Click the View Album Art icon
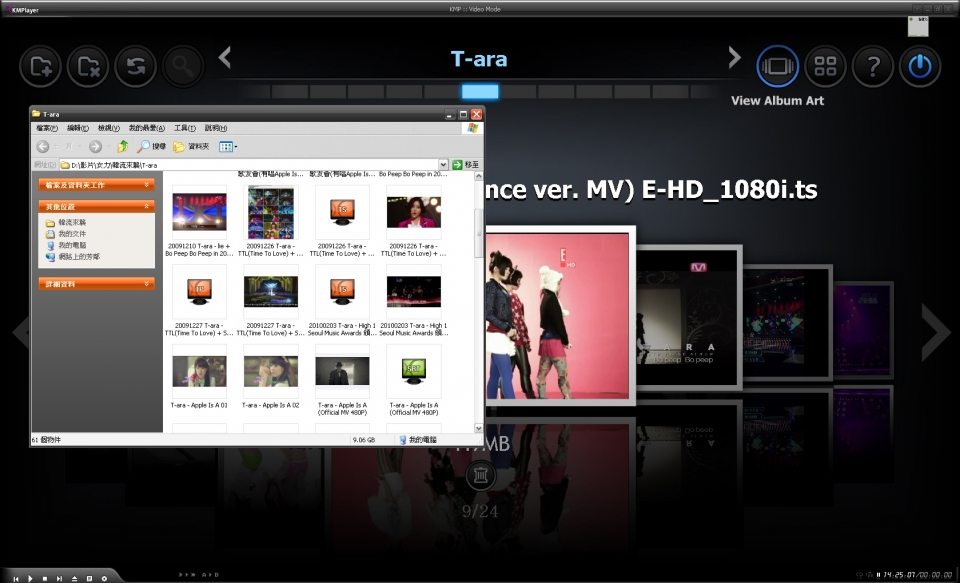Viewport: 960px width, 583px height. 778,66
